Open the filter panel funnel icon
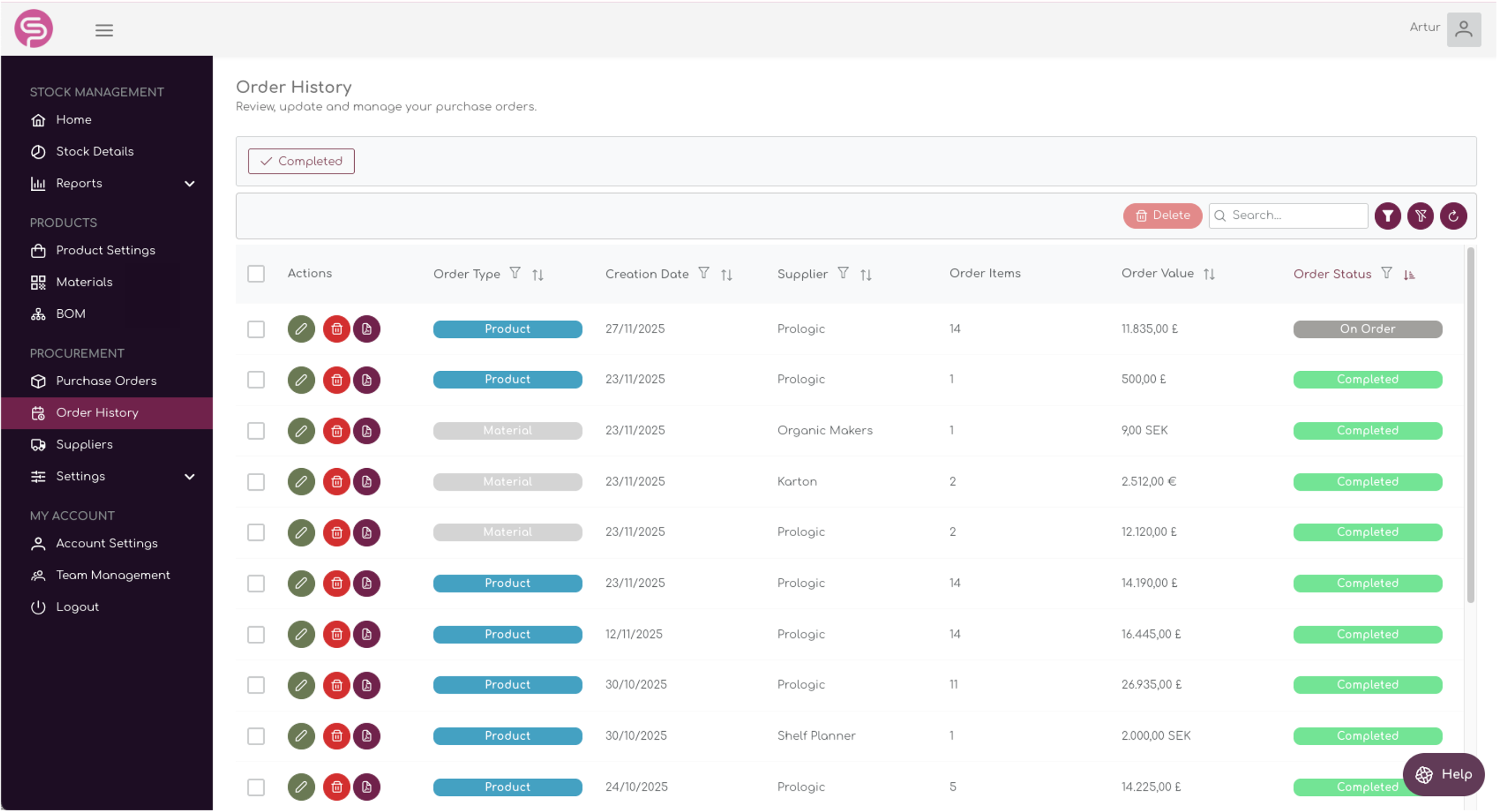The width and height of the screenshot is (1497, 812). tap(1388, 216)
